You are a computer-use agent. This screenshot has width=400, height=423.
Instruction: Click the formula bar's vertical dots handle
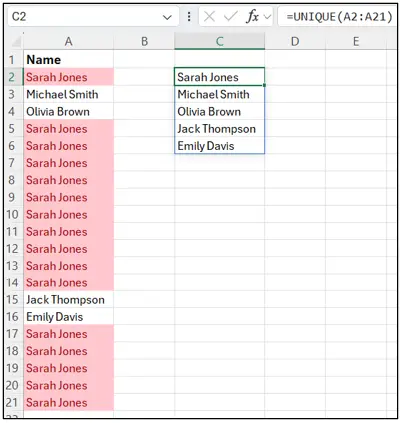[189, 17]
